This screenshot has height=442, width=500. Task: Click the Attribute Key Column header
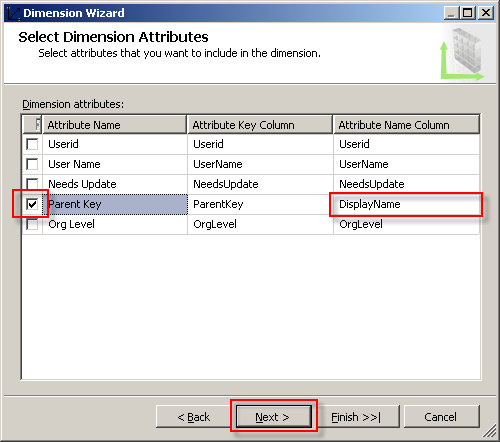[260, 125]
